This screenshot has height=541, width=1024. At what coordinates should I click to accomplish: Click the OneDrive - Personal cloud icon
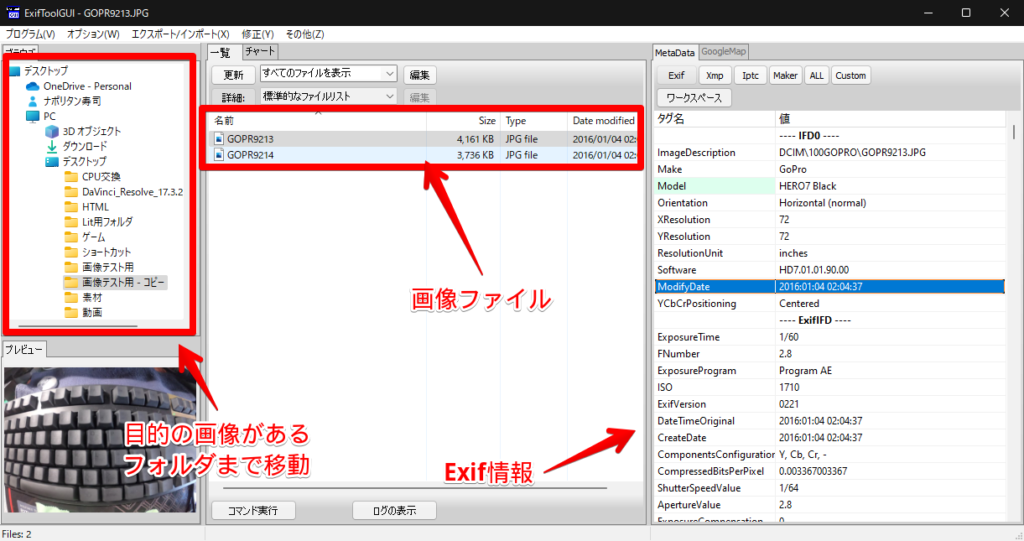click(x=32, y=86)
